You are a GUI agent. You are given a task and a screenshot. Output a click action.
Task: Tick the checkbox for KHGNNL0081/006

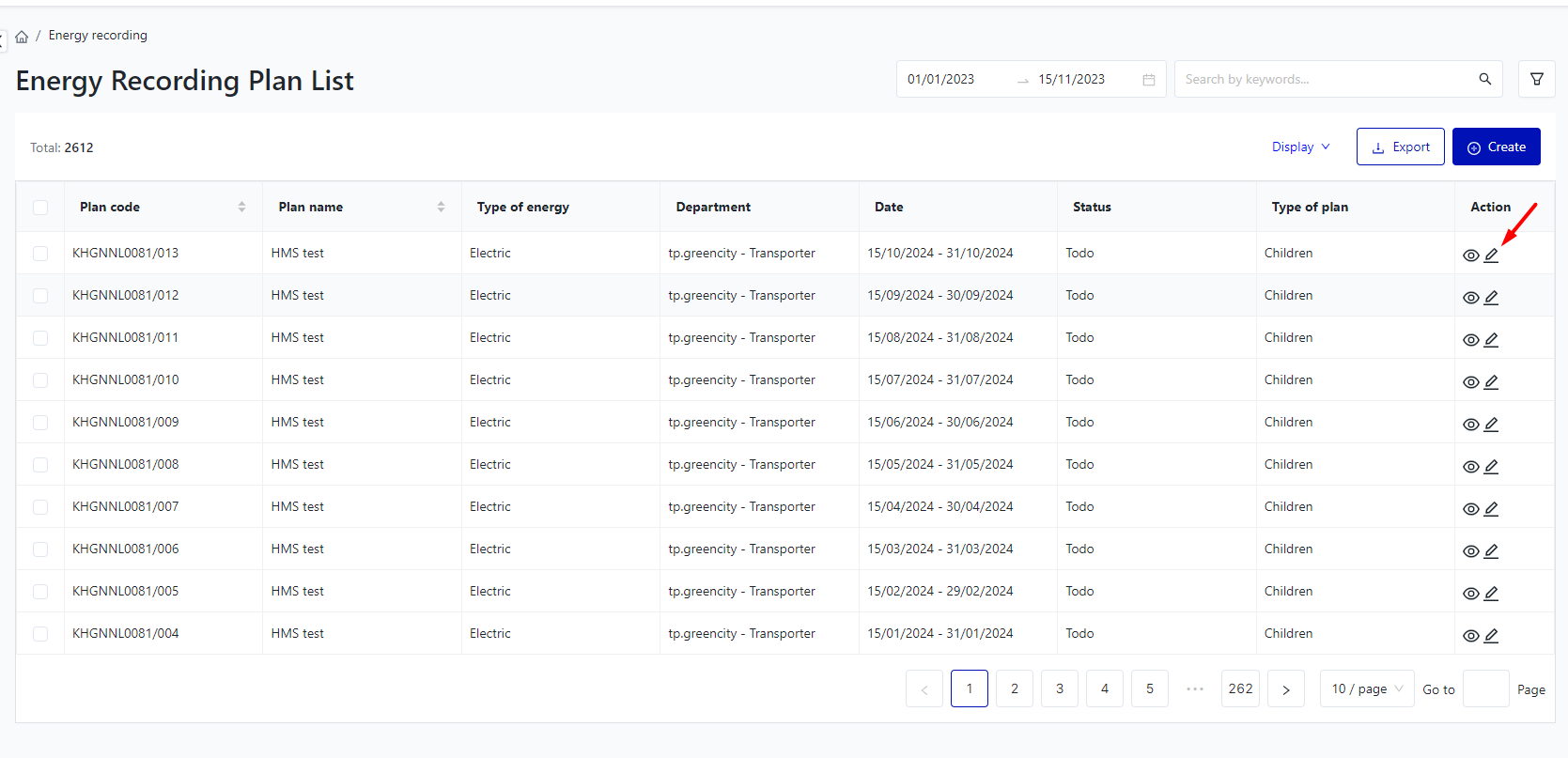coord(40,549)
